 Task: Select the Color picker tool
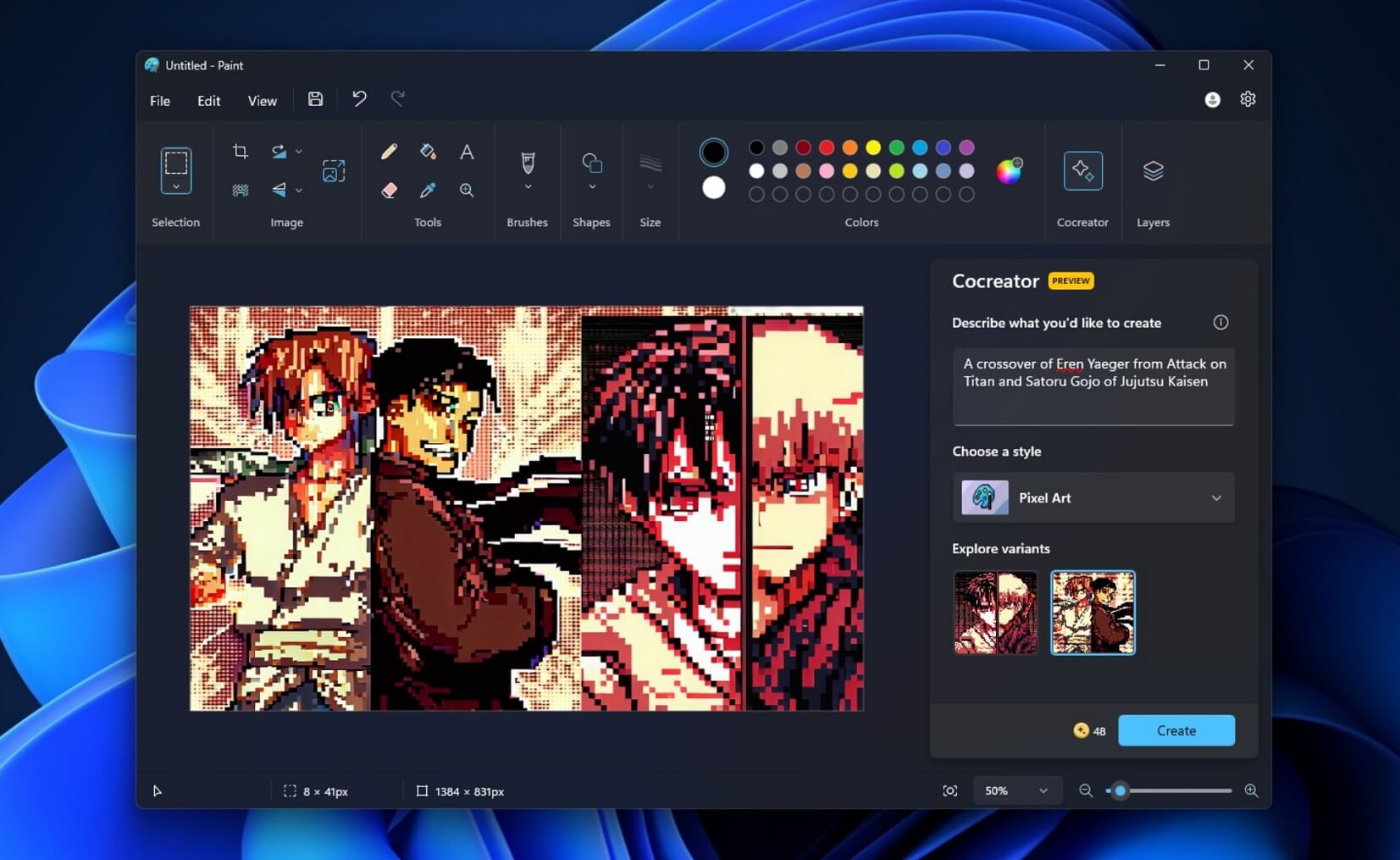tap(428, 190)
